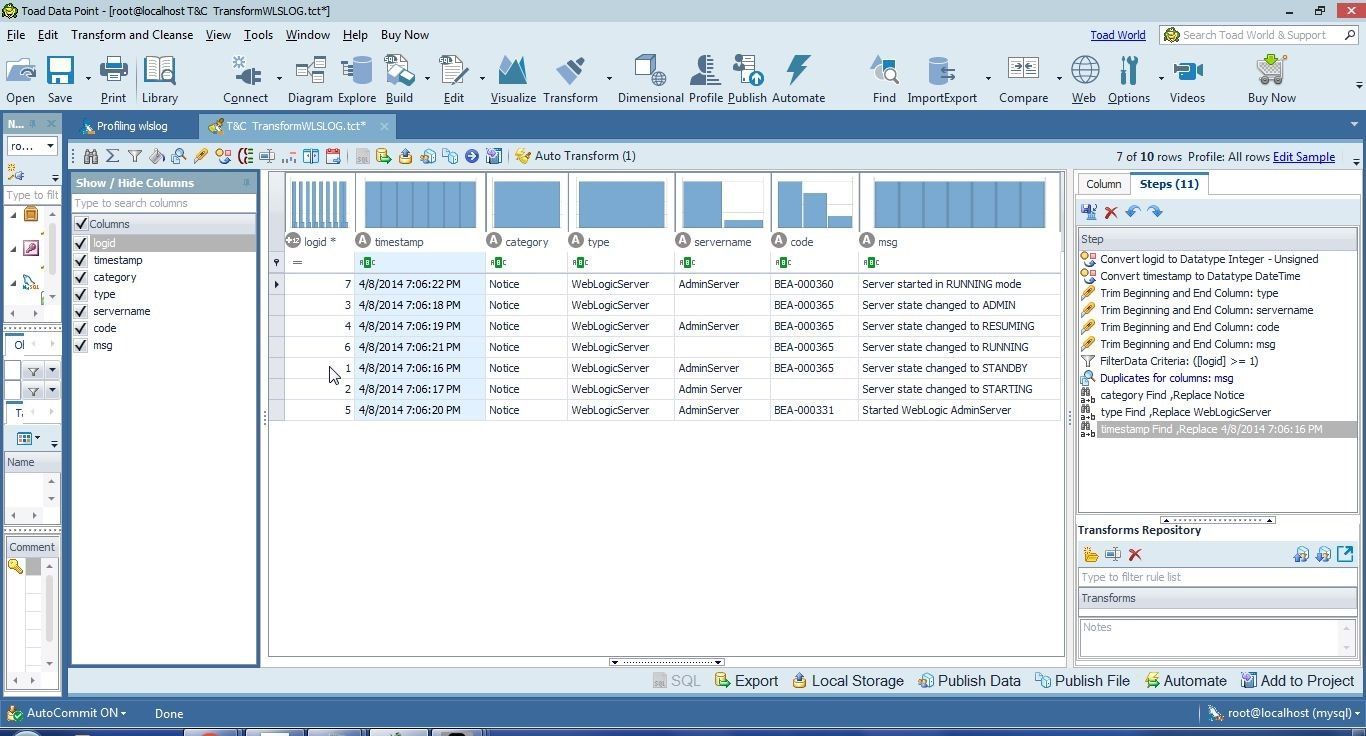The width and height of the screenshot is (1366, 736).
Task: Uncheck the msg column checkbox
Action: click(81, 345)
